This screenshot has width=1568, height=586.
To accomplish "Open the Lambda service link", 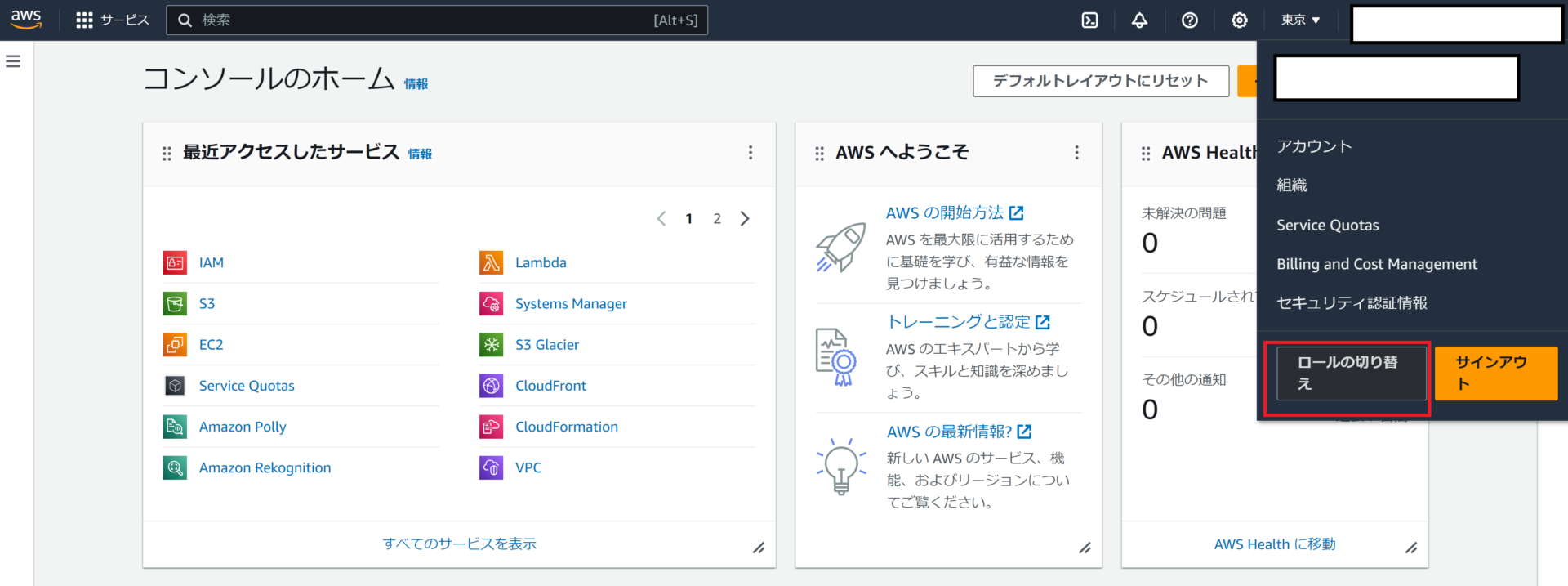I will (x=541, y=262).
